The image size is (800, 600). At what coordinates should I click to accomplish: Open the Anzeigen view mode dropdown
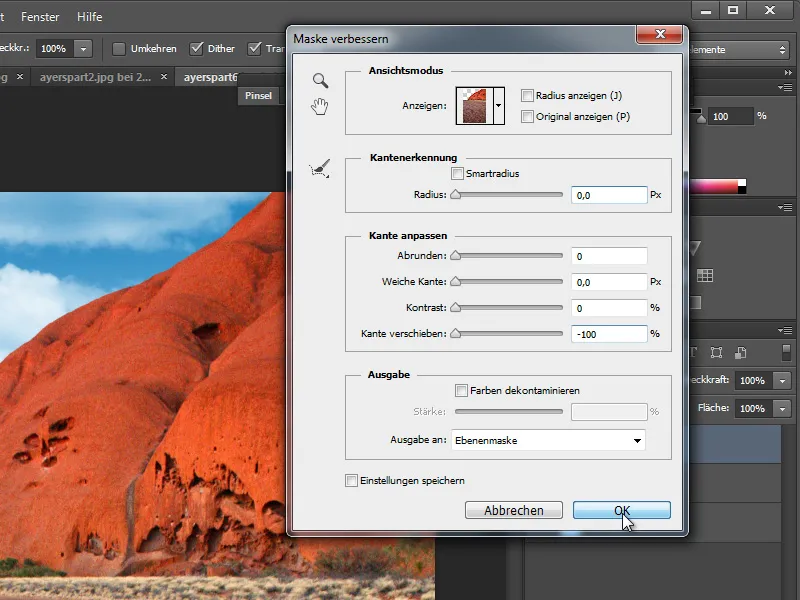(x=498, y=106)
